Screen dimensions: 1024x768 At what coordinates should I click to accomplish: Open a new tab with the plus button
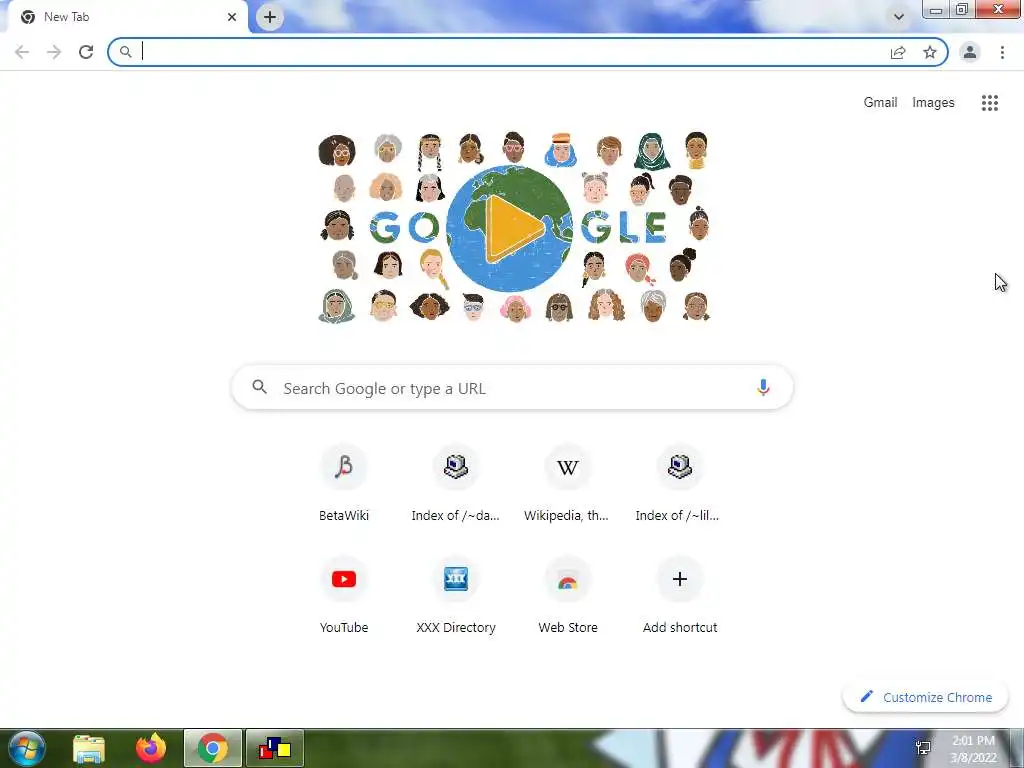[x=270, y=17]
